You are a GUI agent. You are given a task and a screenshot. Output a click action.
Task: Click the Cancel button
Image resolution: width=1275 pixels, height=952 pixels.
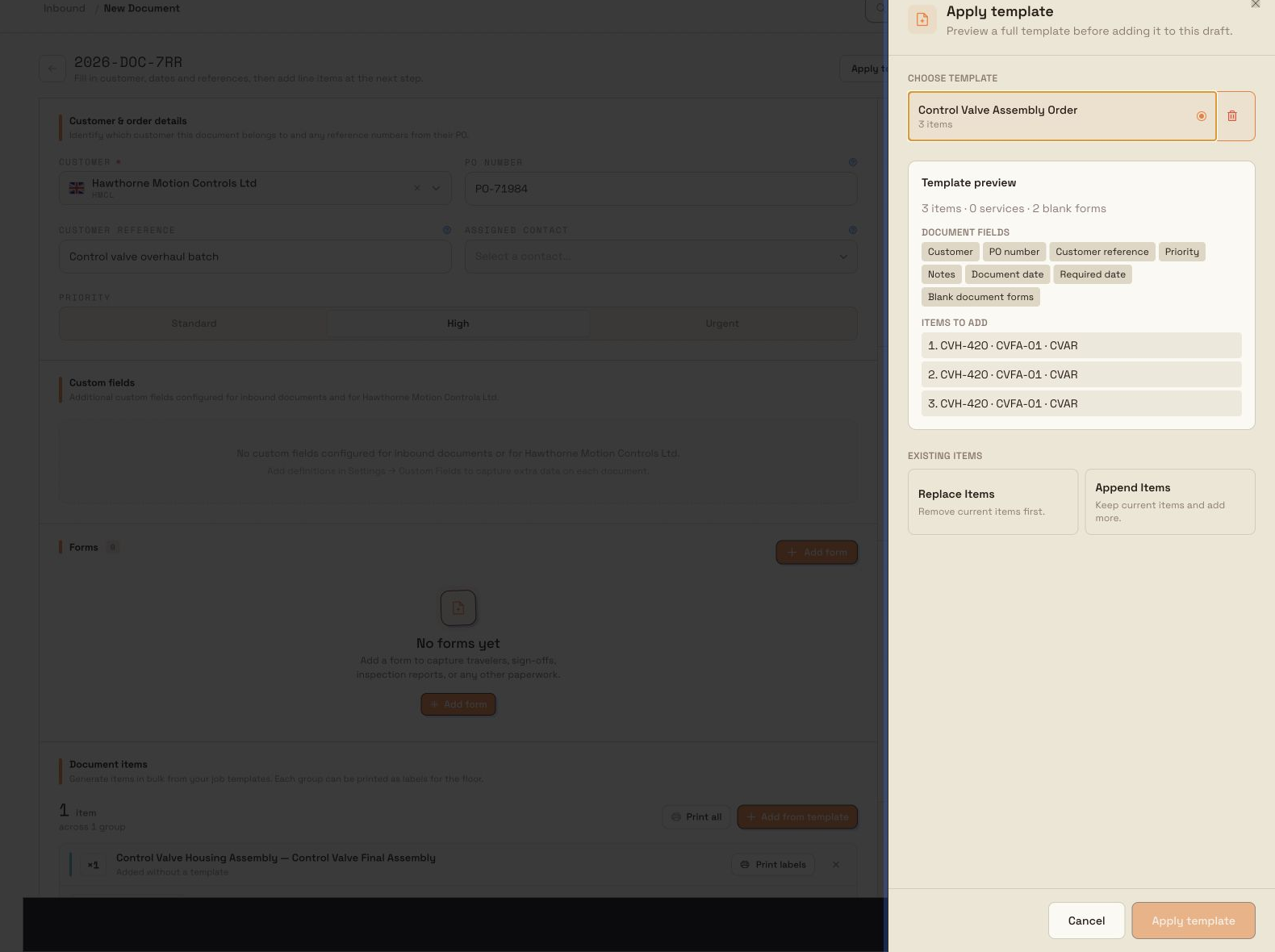point(1086,921)
